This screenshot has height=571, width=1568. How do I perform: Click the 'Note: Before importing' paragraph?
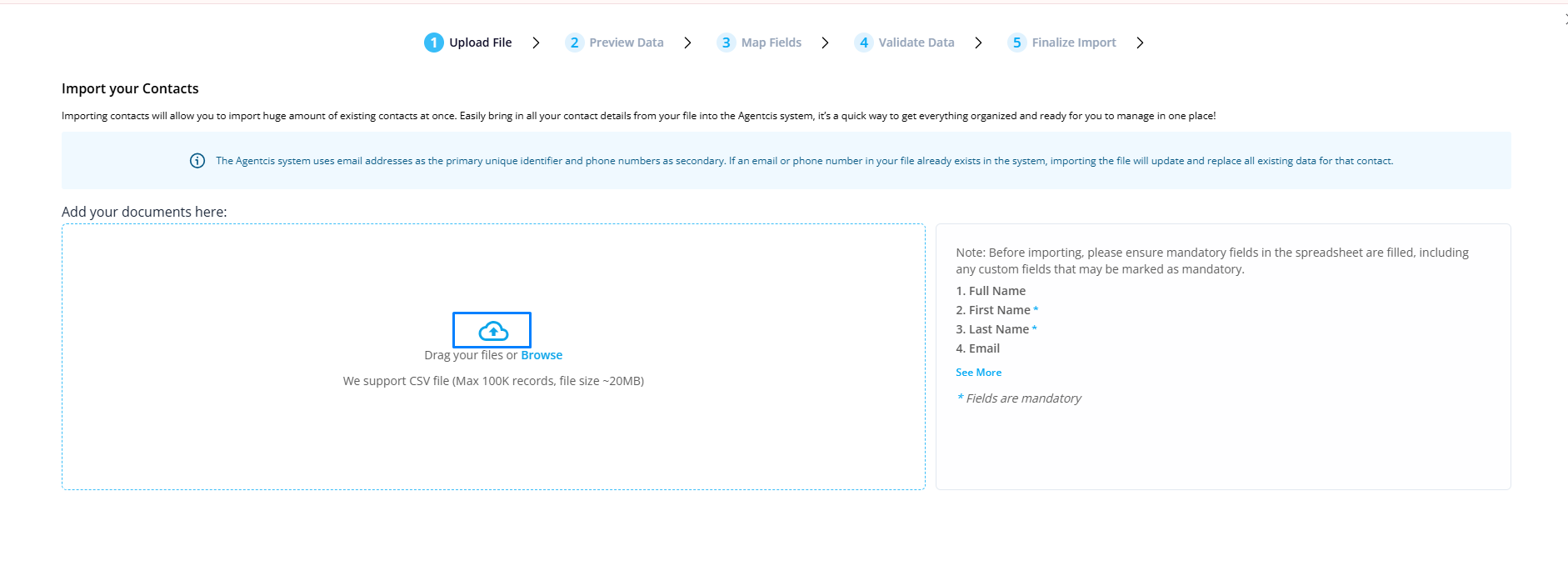1212,261
